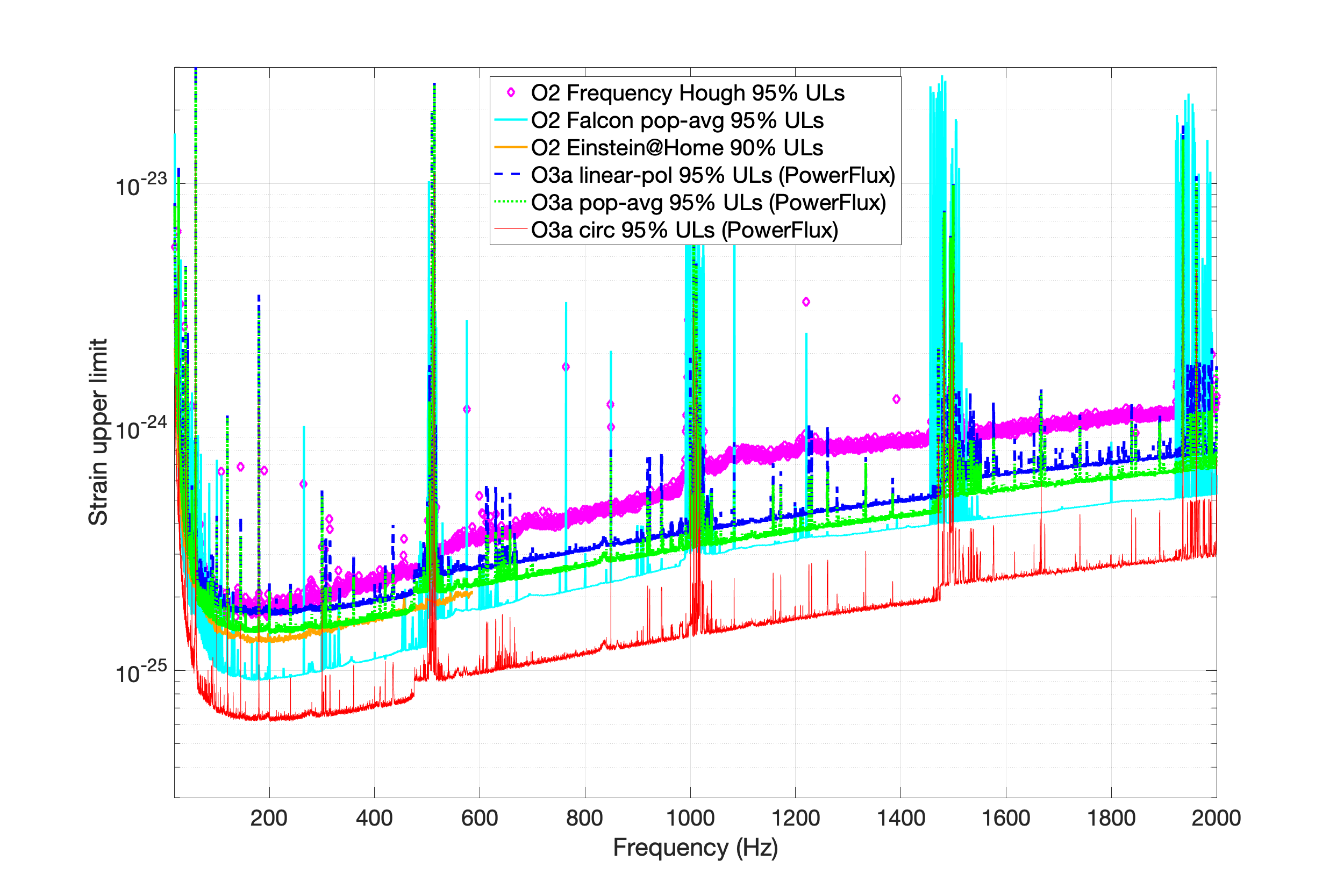Viewport: 1344px width, 896px height.
Task: Click the end of the orange Einstein@Home curve
Action: pos(471,592)
